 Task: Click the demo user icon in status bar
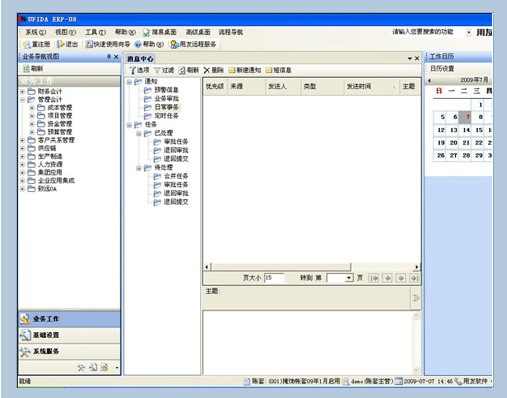tap(346, 381)
